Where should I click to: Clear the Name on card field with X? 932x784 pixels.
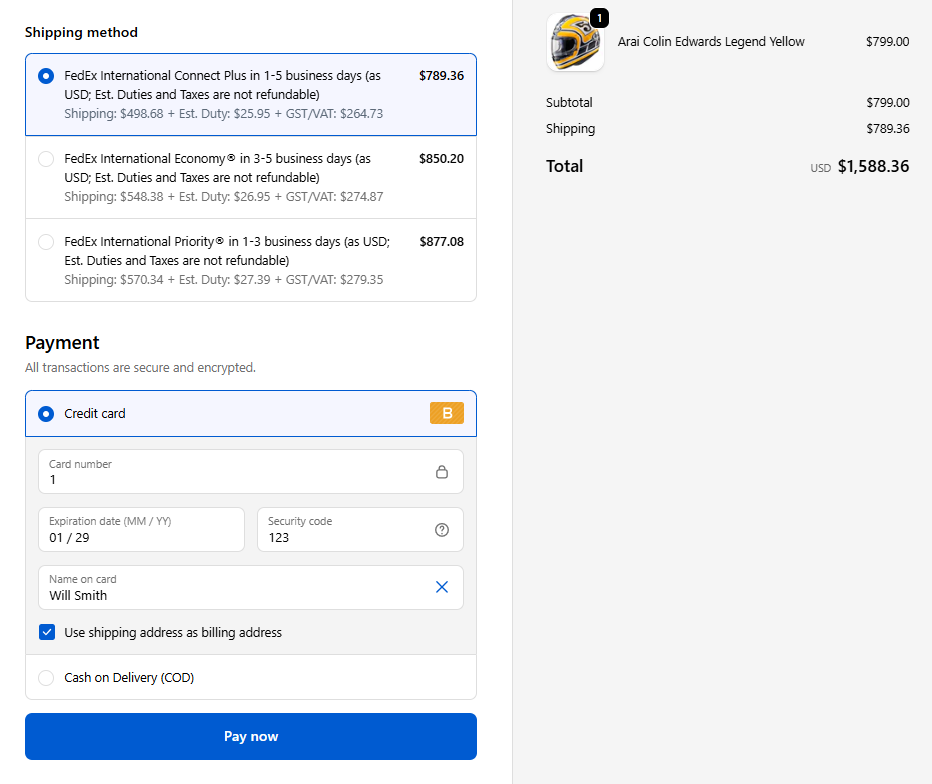click(x=442, y=587)
